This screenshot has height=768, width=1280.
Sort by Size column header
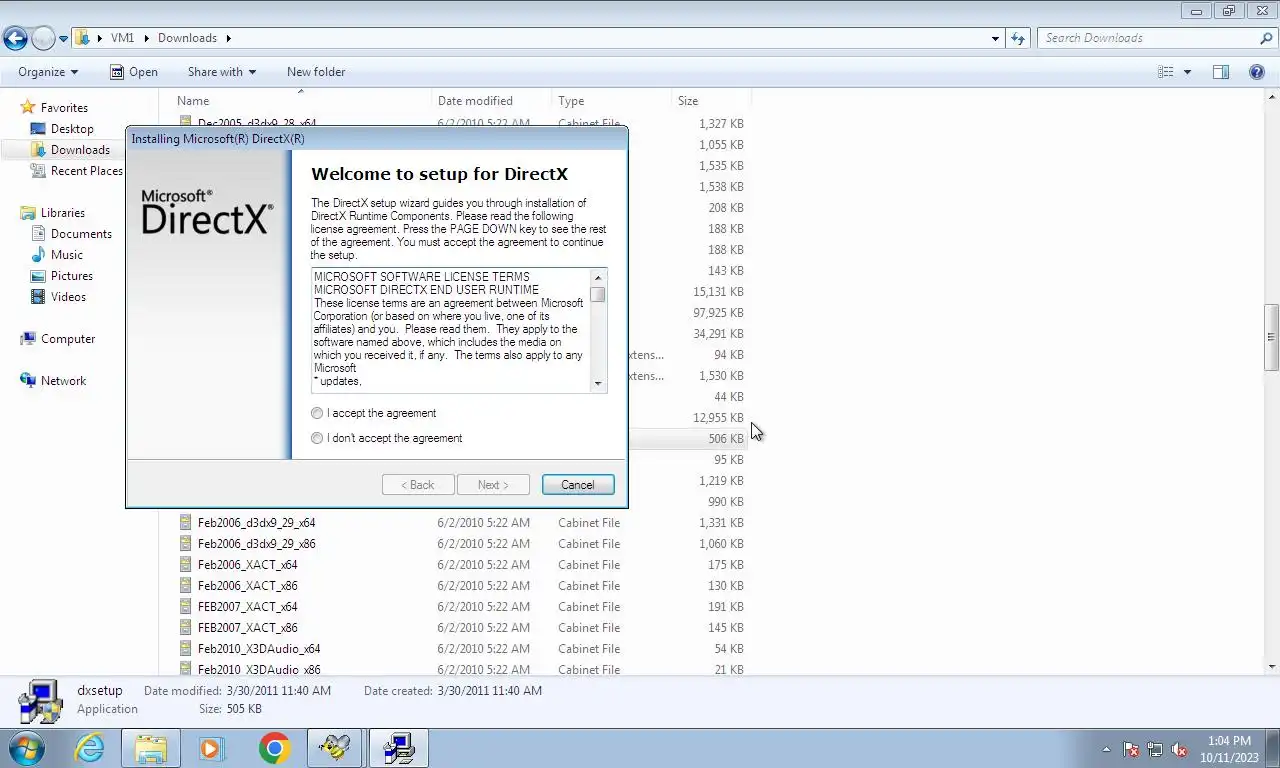click(x=711, y=101)
